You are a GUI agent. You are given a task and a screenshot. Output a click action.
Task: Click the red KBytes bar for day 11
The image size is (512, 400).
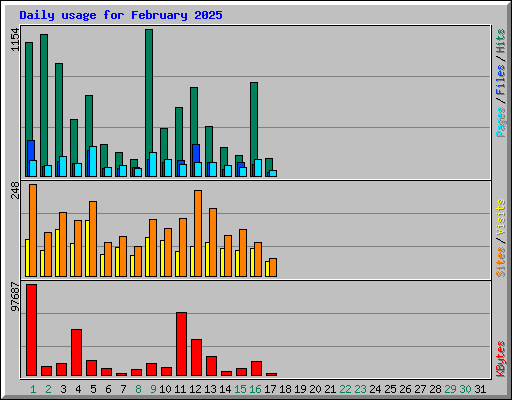tap(181, 344)
